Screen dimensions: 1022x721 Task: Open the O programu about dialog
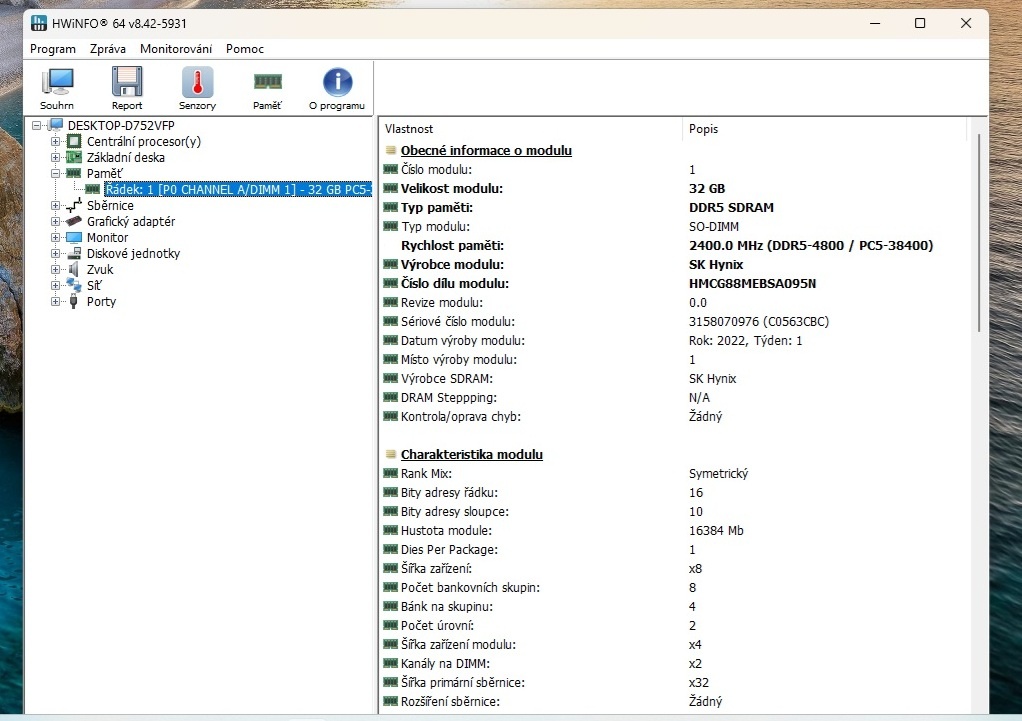[337, 87]
